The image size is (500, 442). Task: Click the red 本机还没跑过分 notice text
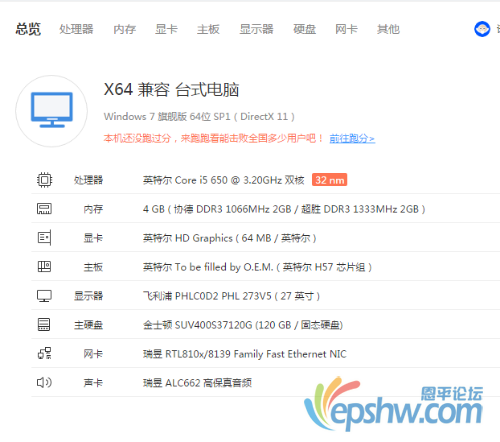click(x=213, y=138)
